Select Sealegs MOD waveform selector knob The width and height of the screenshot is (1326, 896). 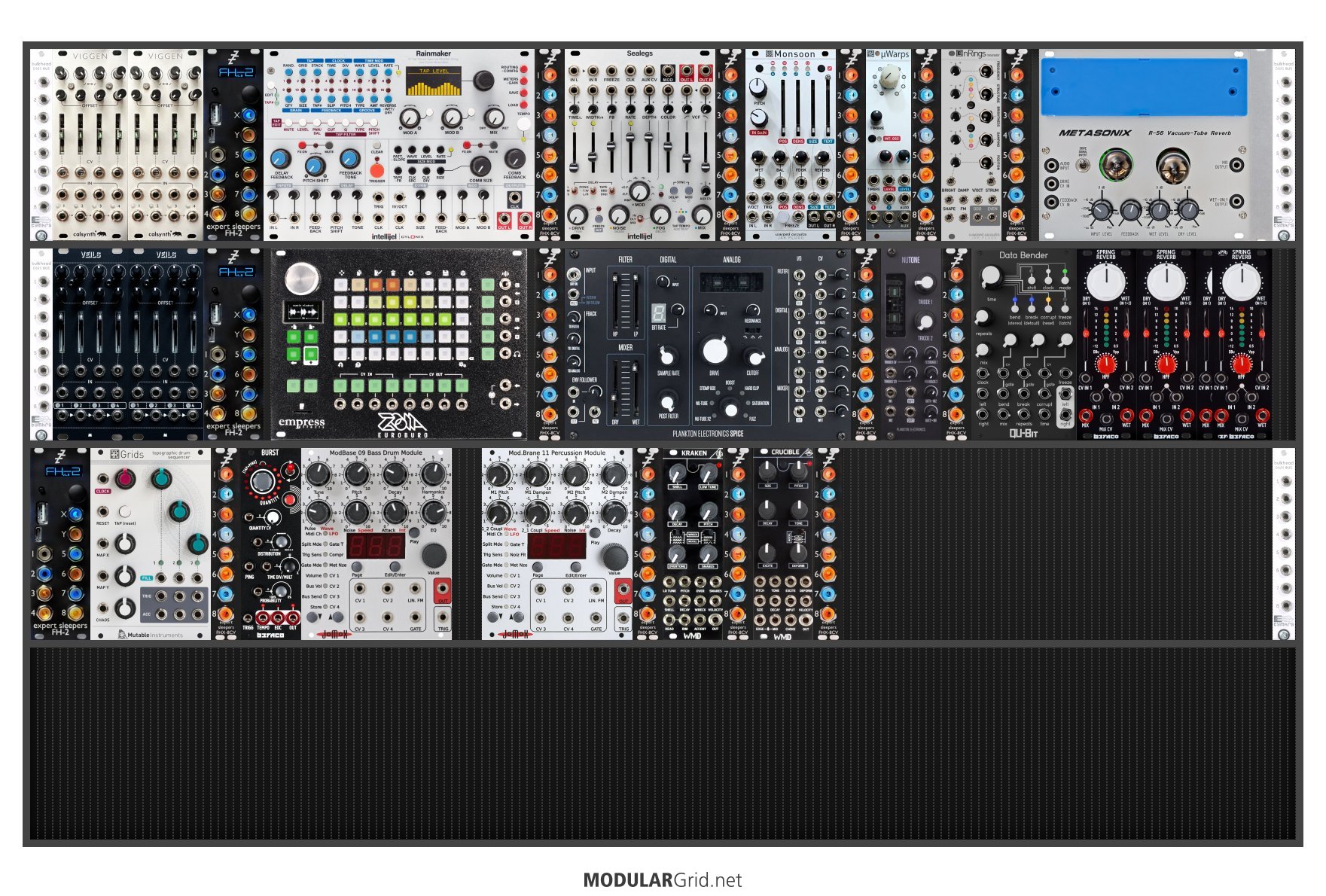639,191
